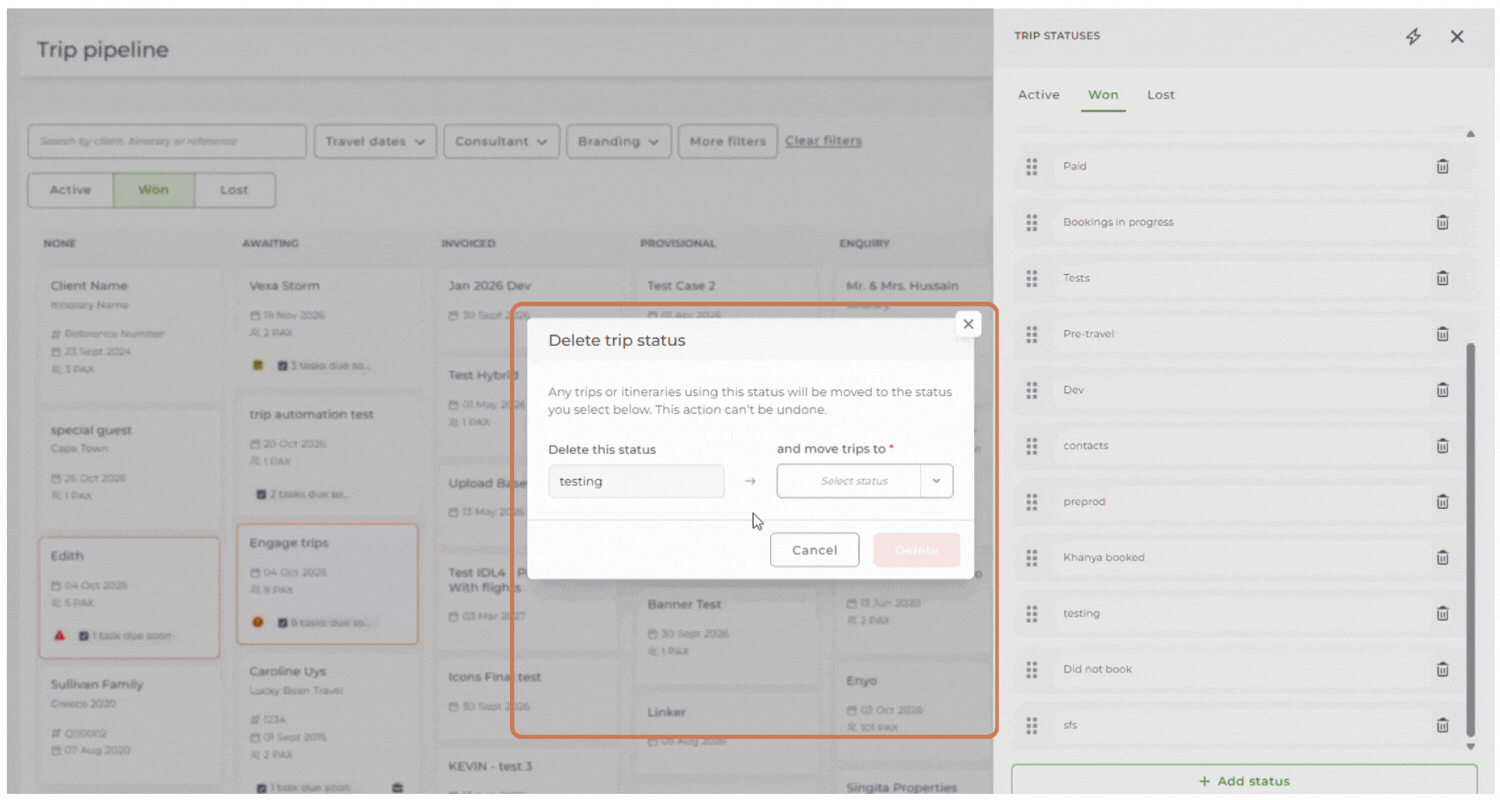The height and width of the screenshot is (800, 1500).
Task: Select Lost pipeline segment button
Action: pyautogui.click(x=234, y=190)
